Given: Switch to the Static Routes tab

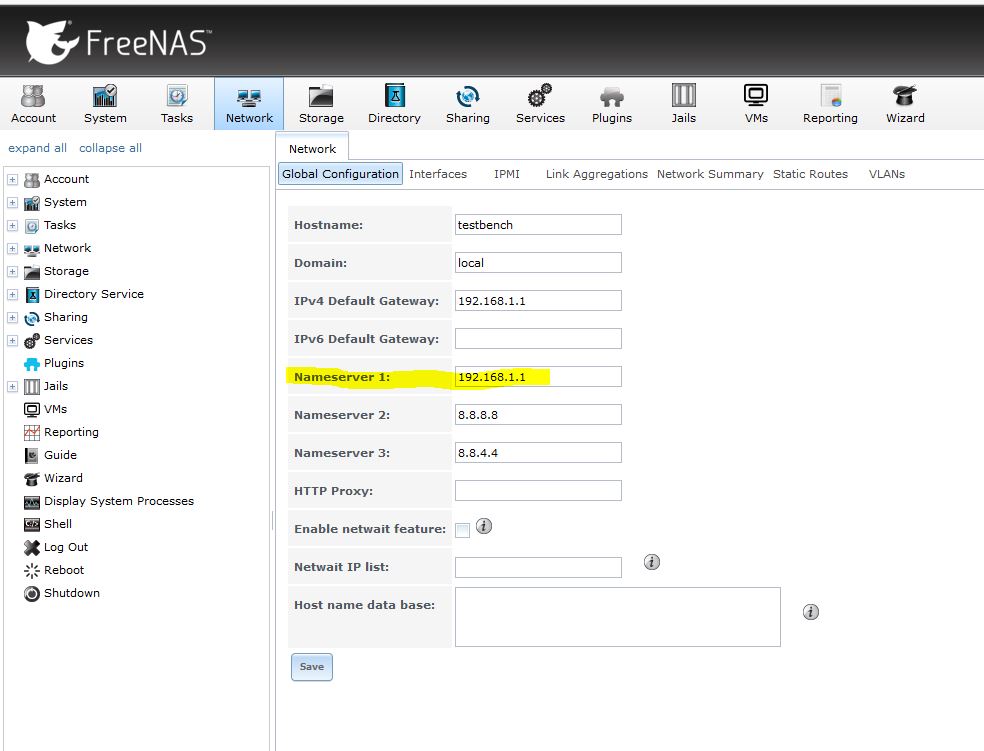Looking at the screenshot, I should tap(810, 174).
